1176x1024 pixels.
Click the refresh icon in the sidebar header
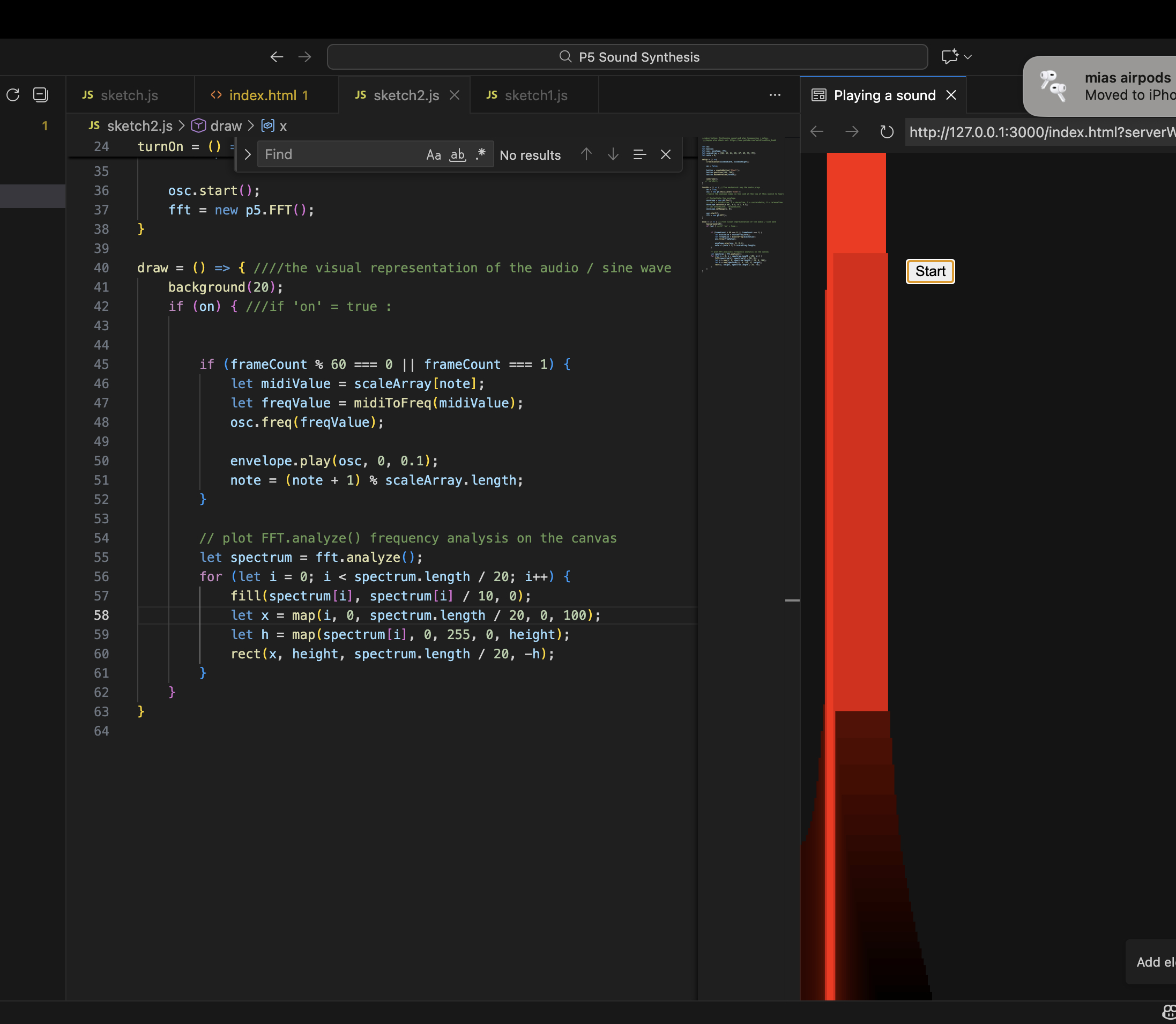(x=13, y=95)
